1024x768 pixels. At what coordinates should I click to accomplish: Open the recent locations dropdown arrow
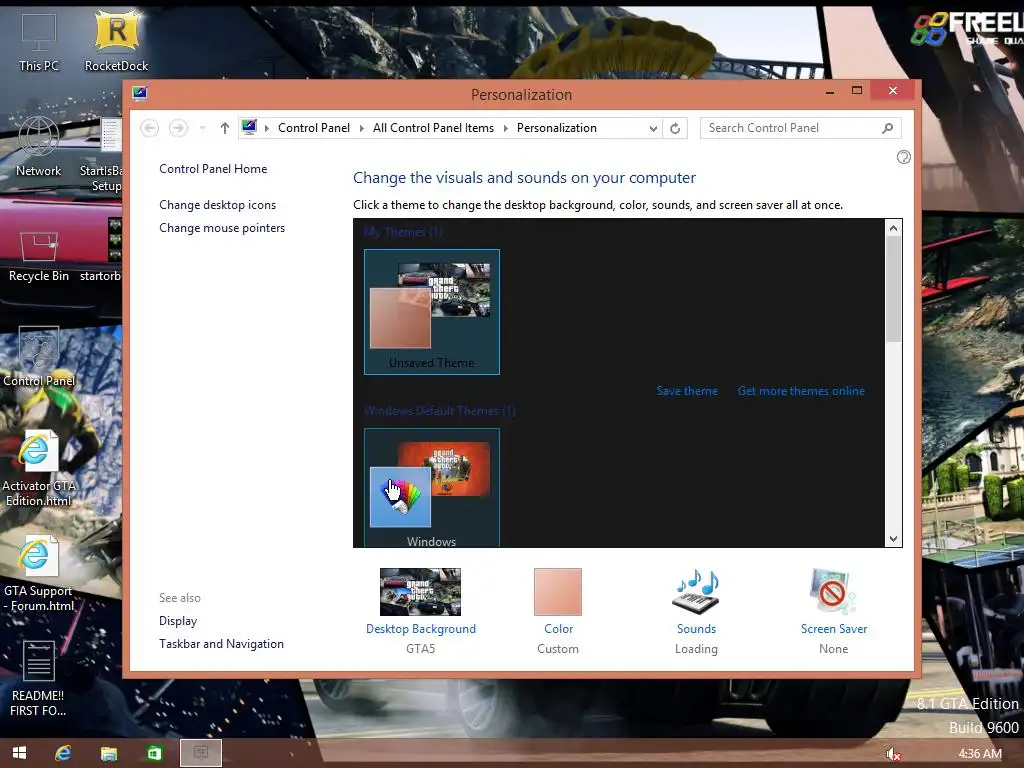coord(202,128)
